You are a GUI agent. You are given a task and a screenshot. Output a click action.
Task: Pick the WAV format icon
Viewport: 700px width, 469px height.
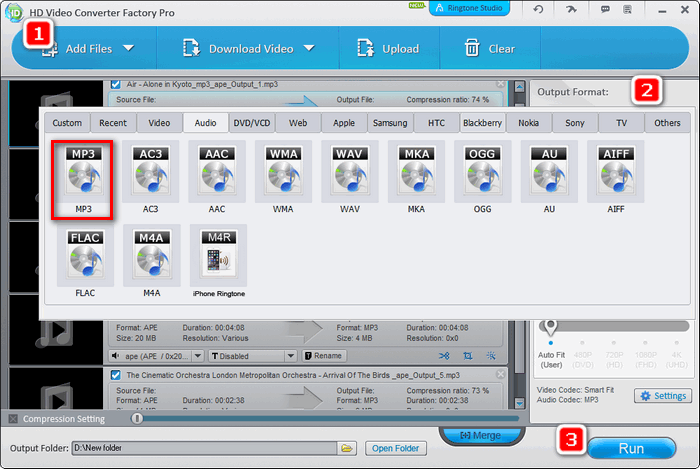pos(350,172)
